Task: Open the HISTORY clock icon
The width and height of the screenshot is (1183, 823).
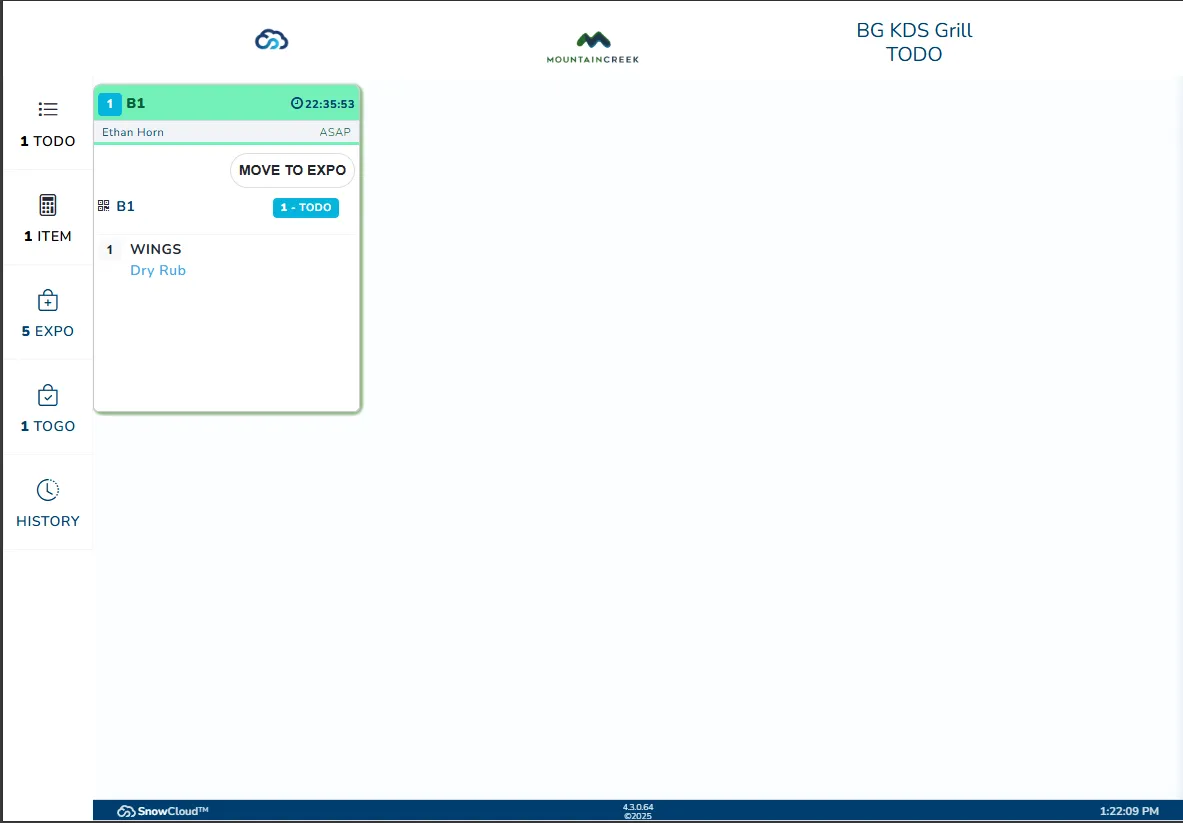Action: click(x=48, y=490)
